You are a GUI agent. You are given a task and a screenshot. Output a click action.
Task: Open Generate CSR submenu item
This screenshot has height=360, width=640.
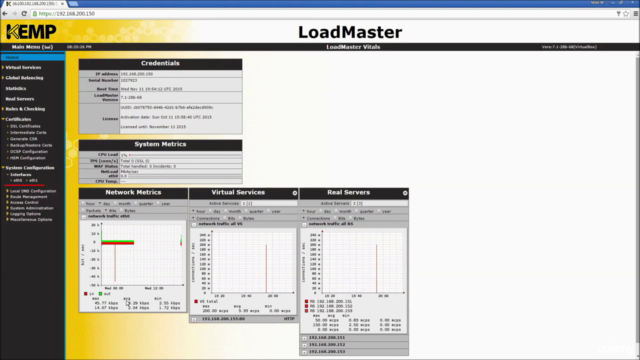tap(23, 139)
